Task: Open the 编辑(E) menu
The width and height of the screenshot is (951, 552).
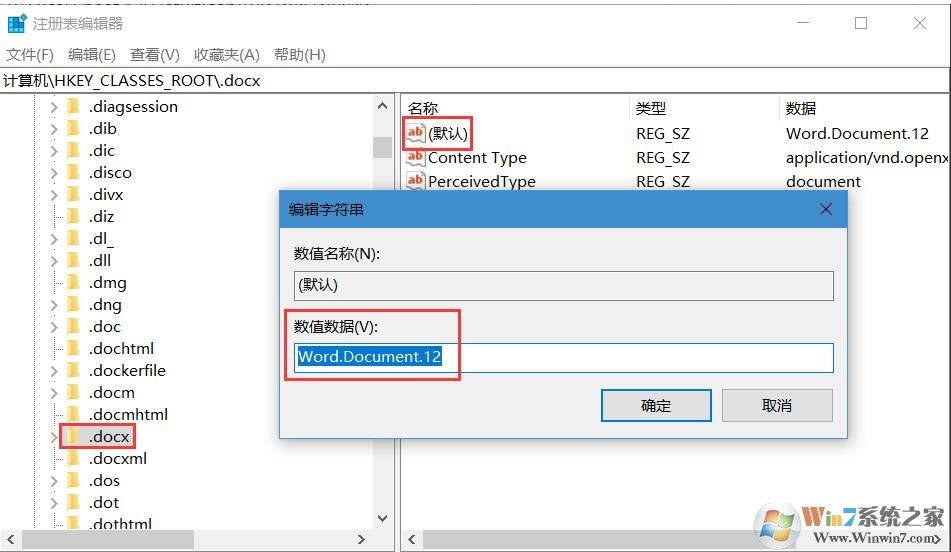Action: [92, 55]
